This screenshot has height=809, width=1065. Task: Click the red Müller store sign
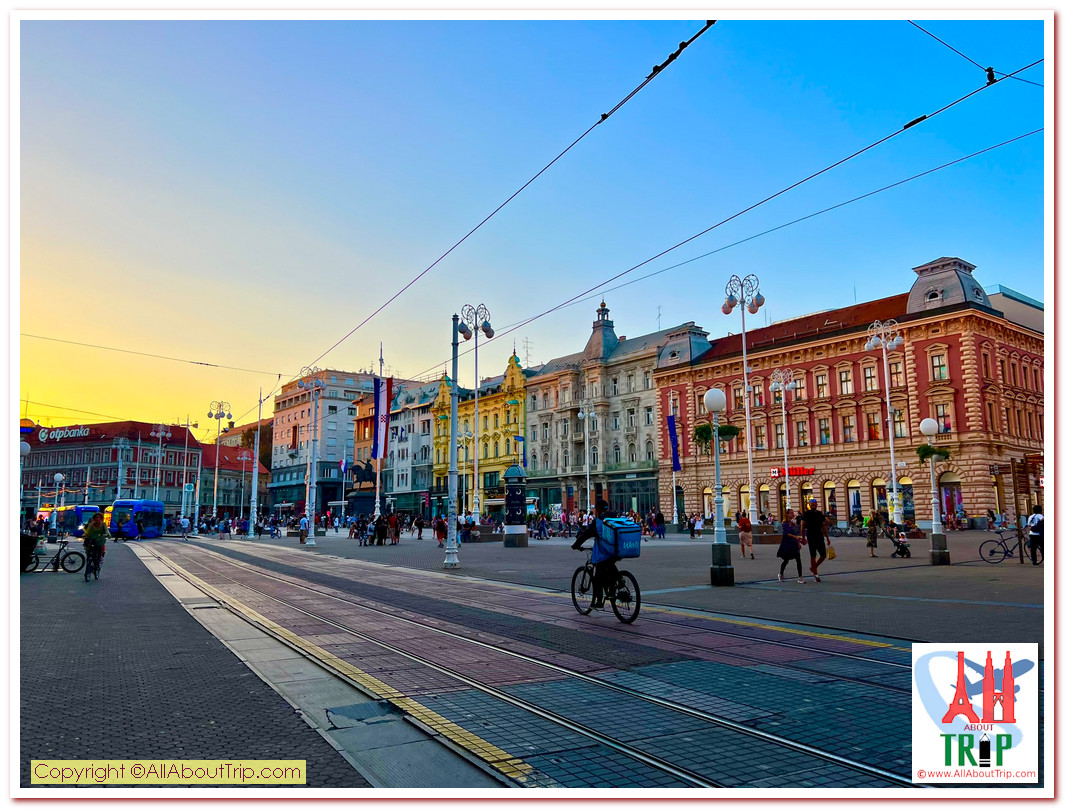coord(793,471)
